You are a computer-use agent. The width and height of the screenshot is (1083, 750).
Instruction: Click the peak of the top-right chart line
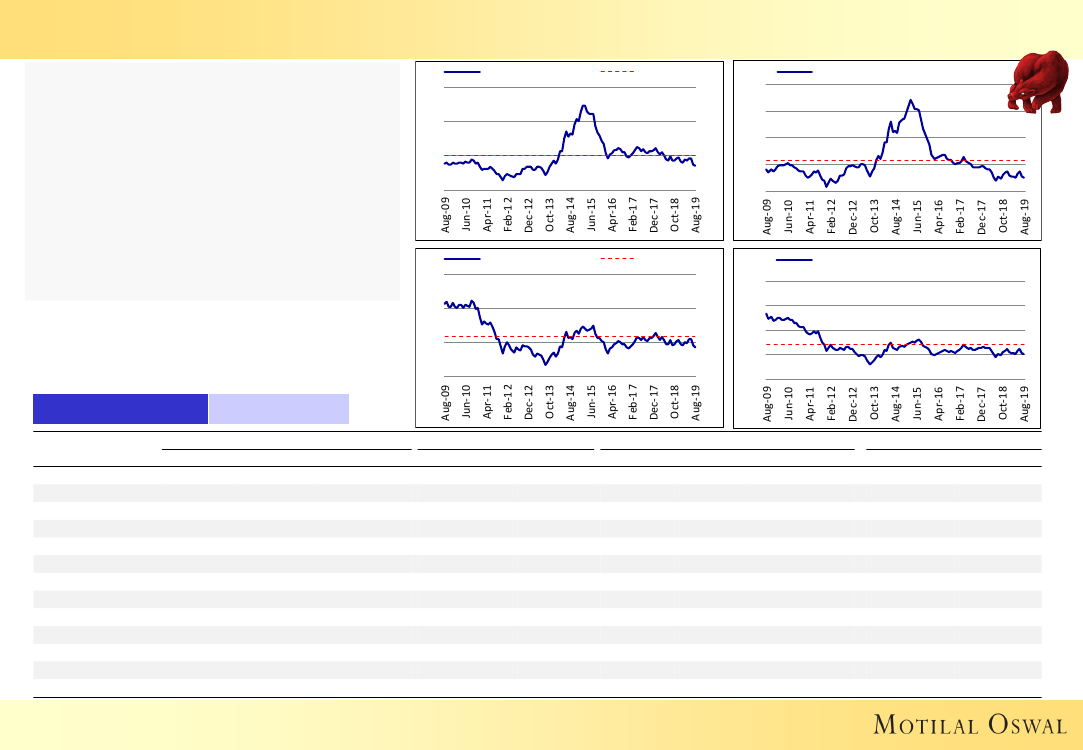tap(910, 100)
